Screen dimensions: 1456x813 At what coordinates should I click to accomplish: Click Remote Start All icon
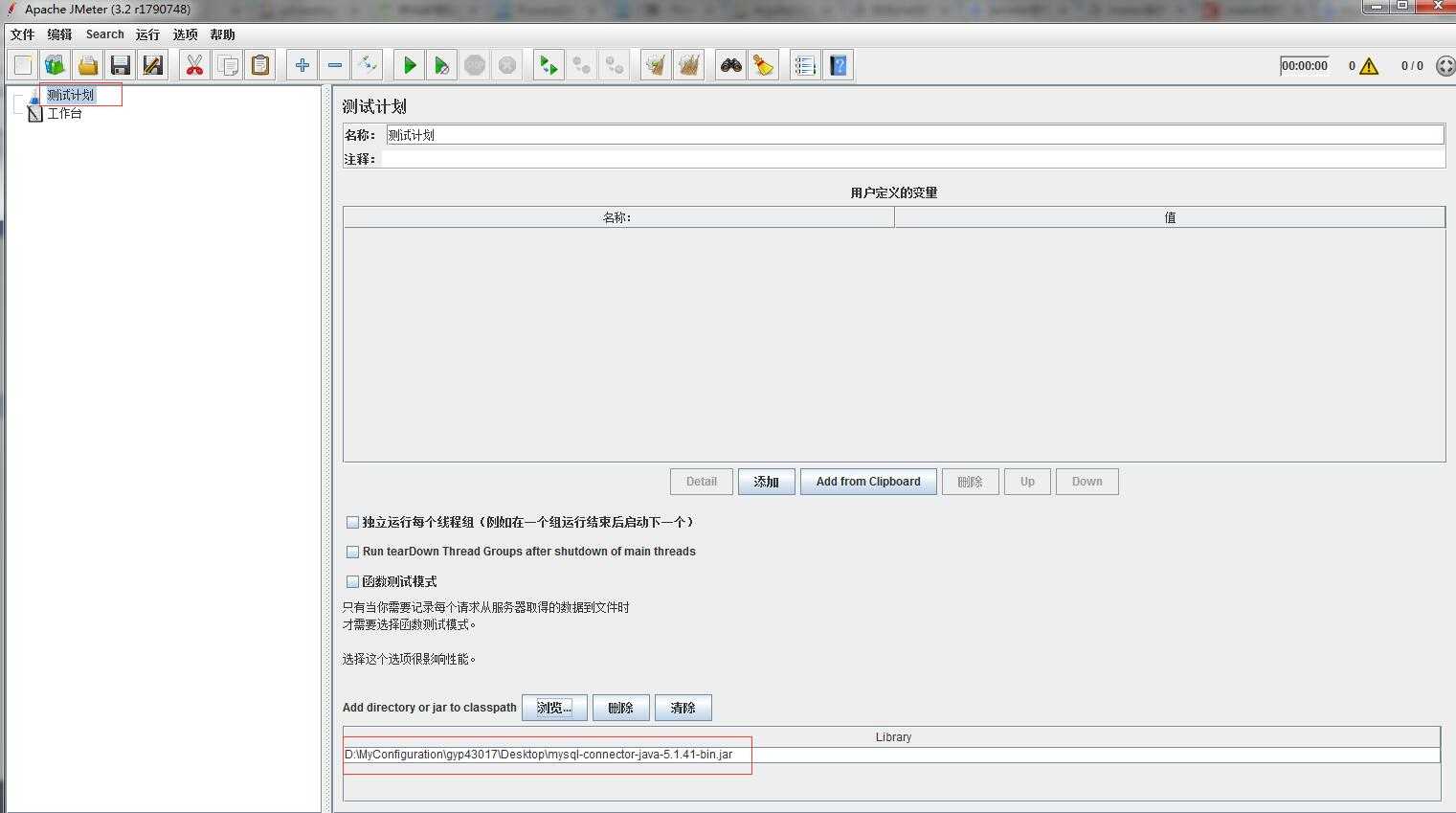click(549, 65)
